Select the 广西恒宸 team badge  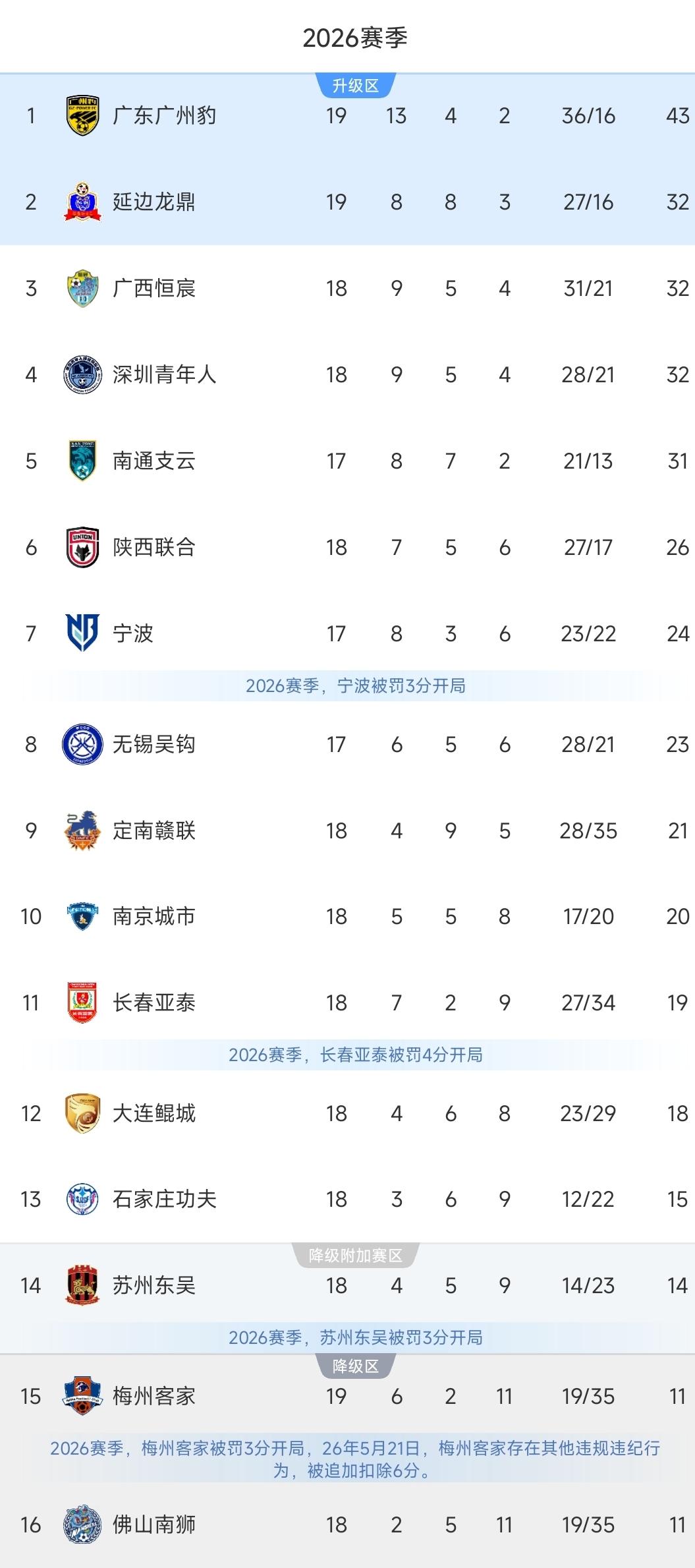pos(83,288)
